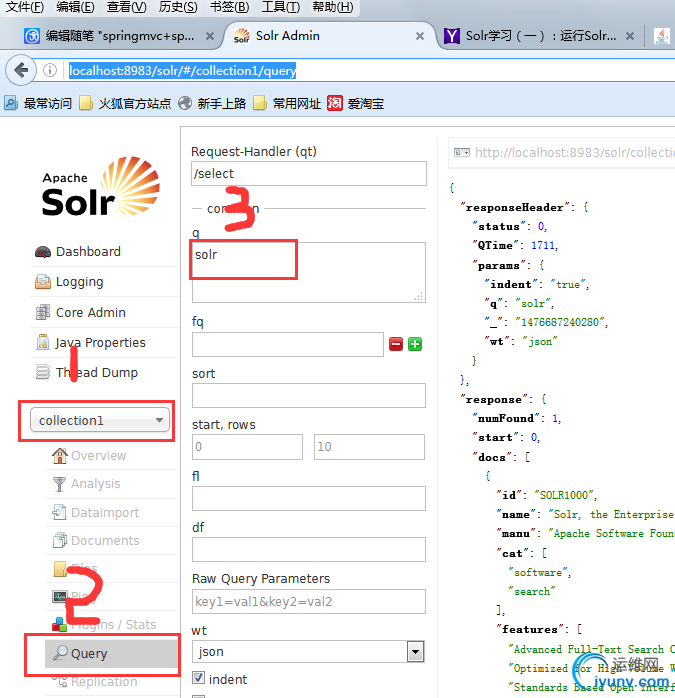Screen dimensions: 675x698
Task: Click the fl field list input
Action: pos(309,499)
